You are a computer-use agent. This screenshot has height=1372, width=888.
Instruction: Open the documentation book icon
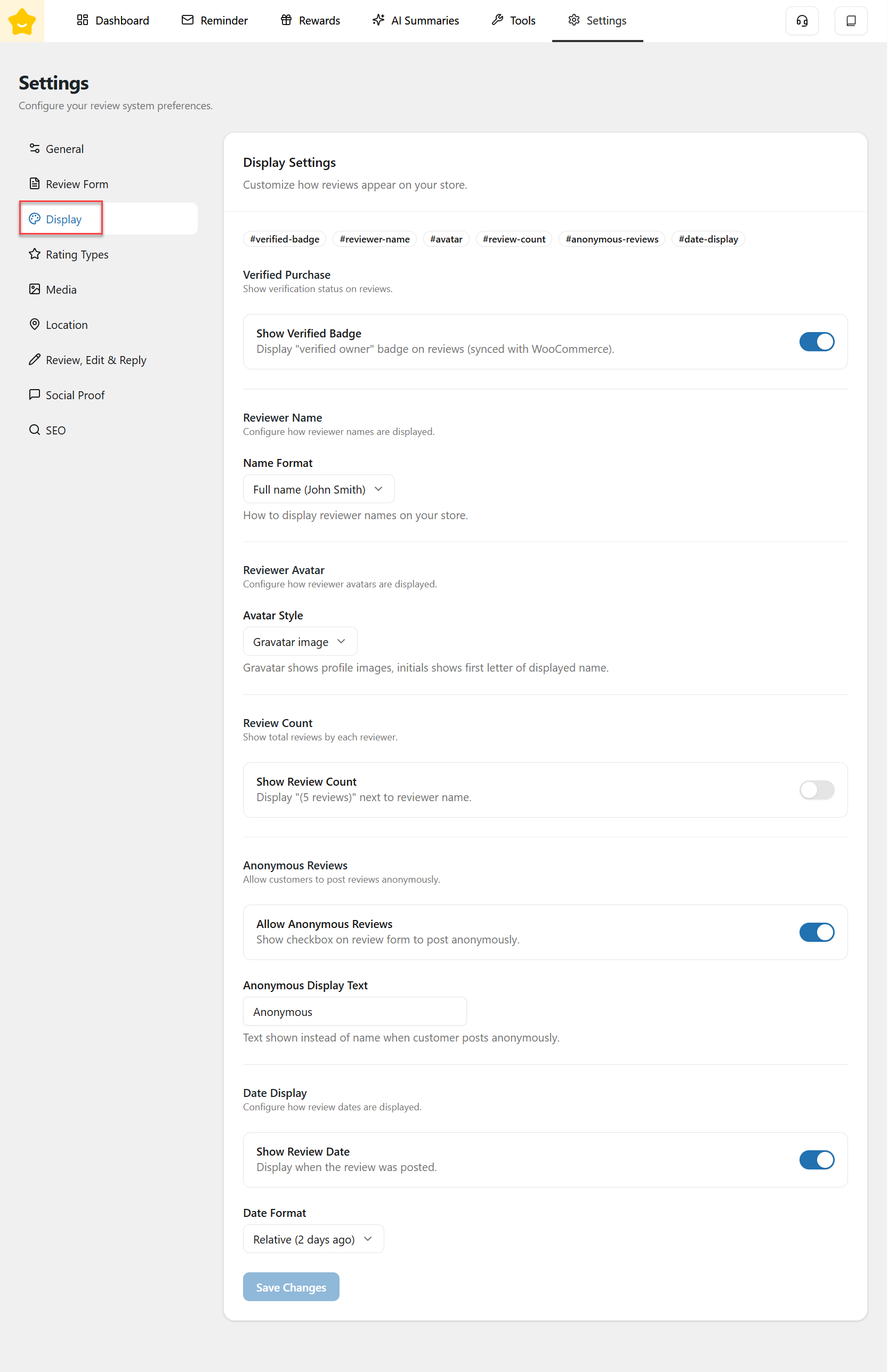tap(851, 21)
